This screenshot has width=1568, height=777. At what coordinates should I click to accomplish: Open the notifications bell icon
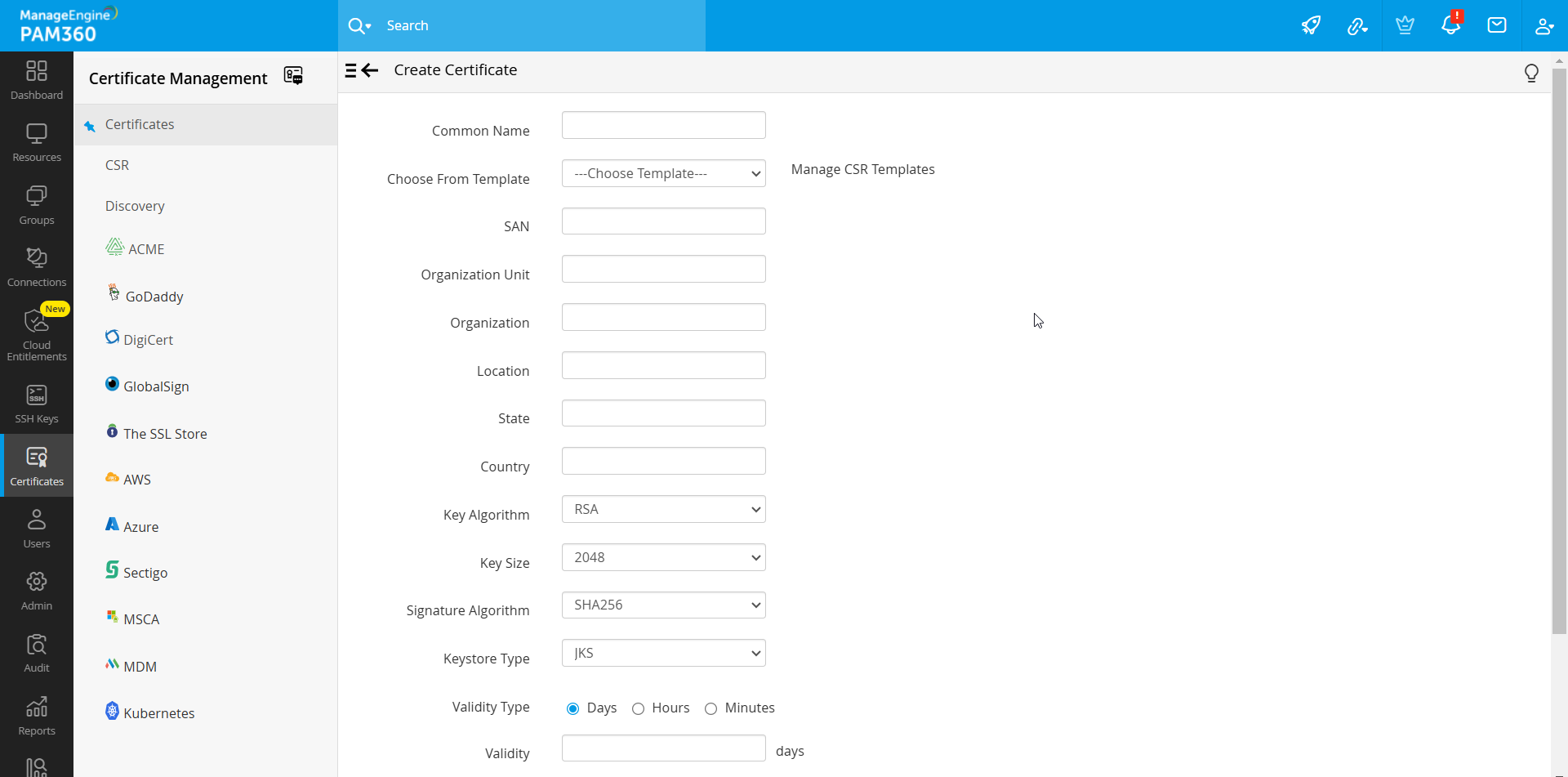coord(1450,25)
